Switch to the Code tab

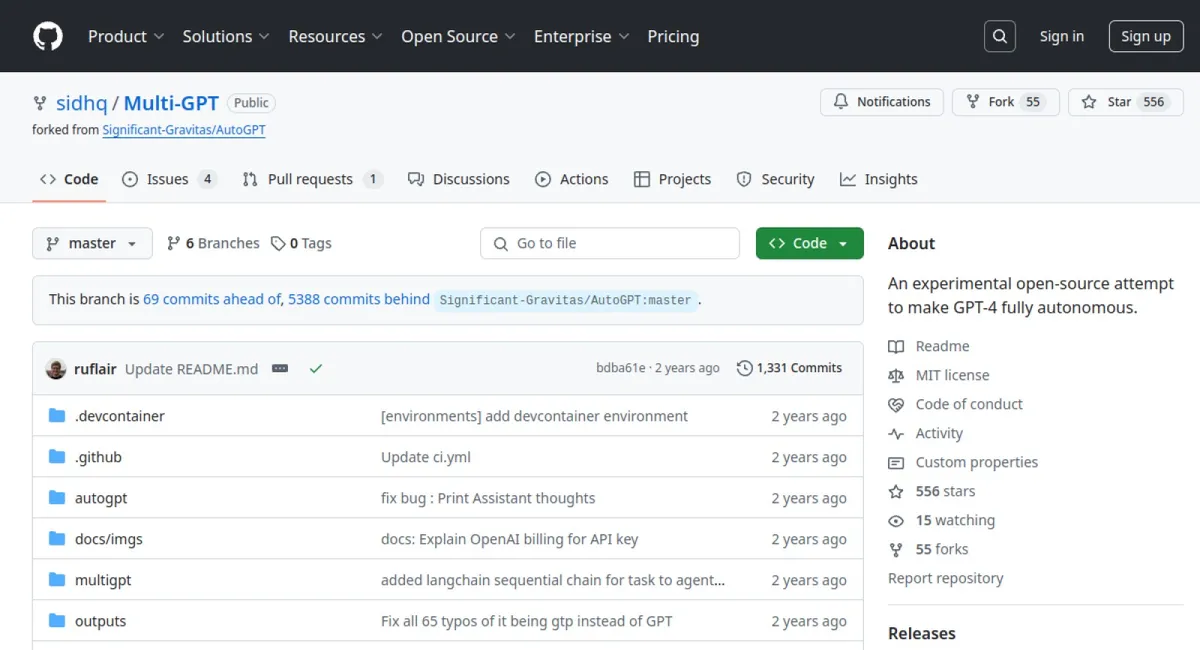[69, 179]
